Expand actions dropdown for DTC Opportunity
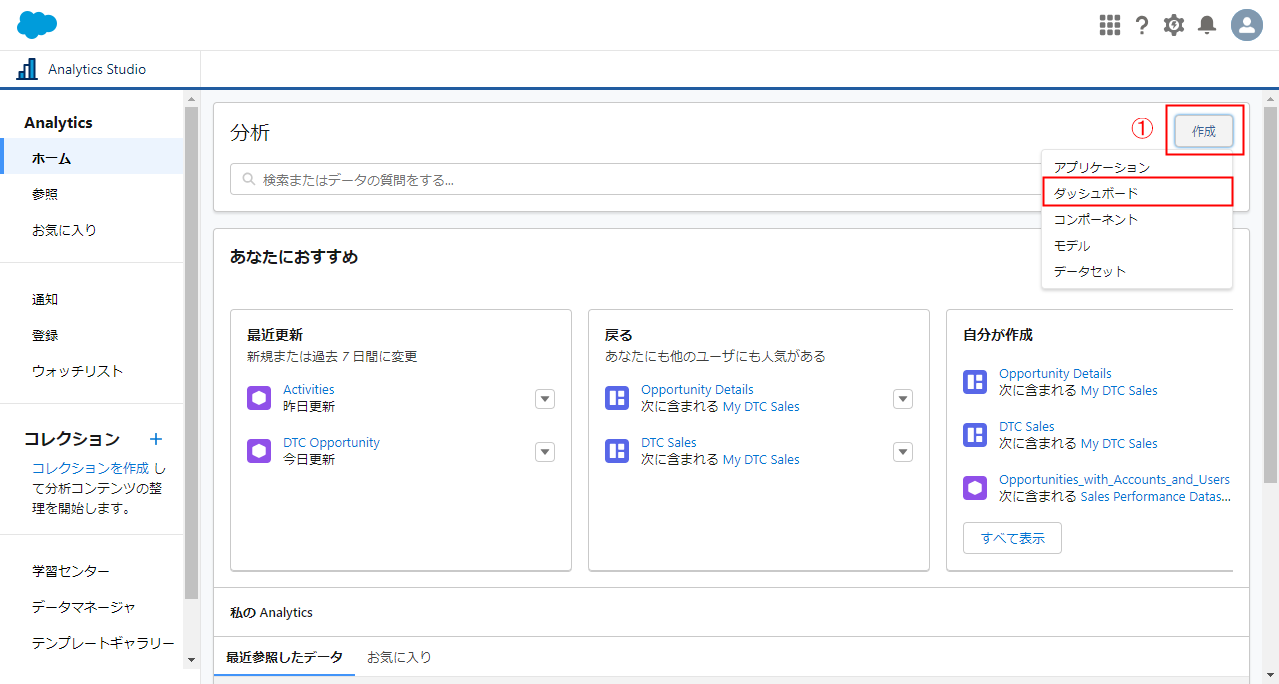Screen dimensions: 1279x684 544,451
